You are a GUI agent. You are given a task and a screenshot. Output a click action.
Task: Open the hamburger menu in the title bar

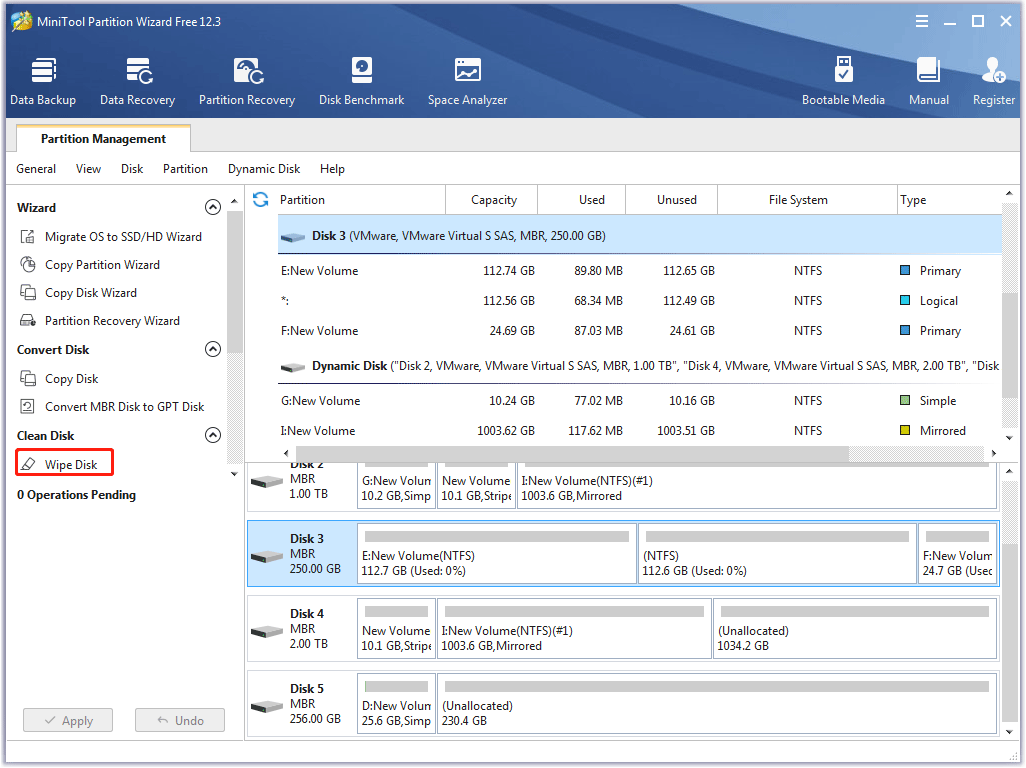pos(921,20)
